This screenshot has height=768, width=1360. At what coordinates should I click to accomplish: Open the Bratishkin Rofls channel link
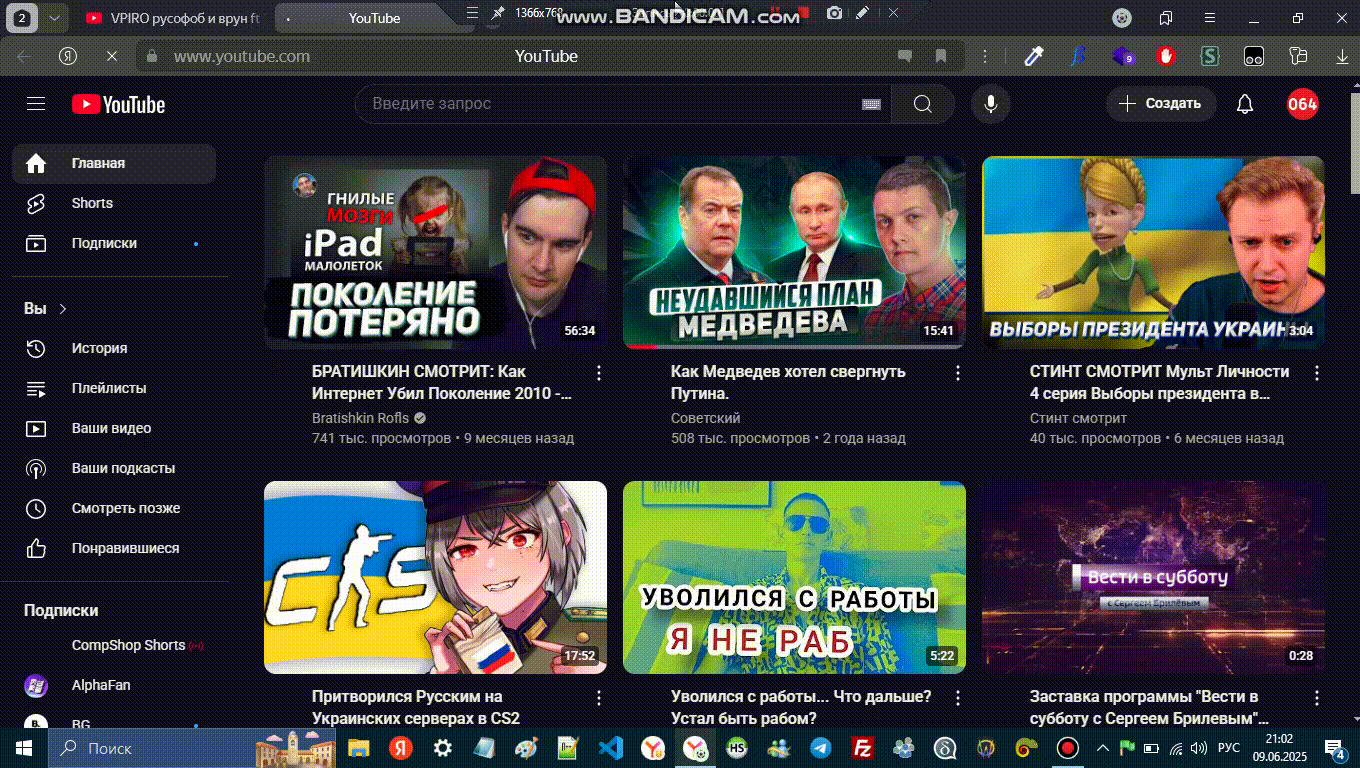360,418
